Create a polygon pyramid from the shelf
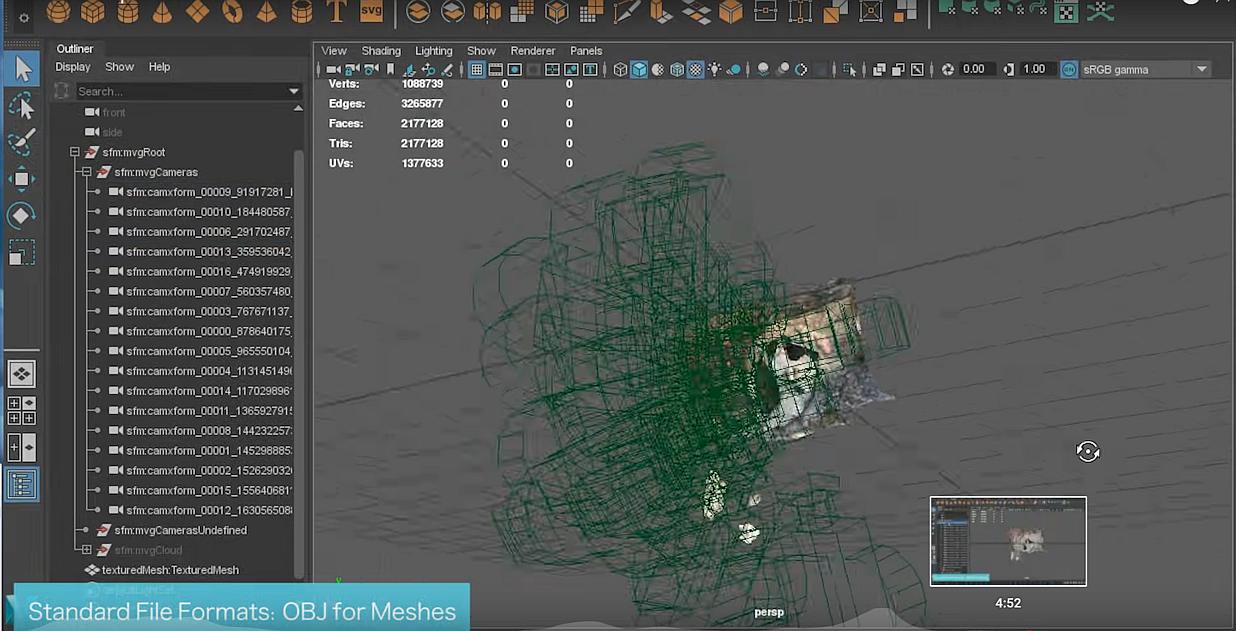The image size is (1236, 631). coord(266,11)
